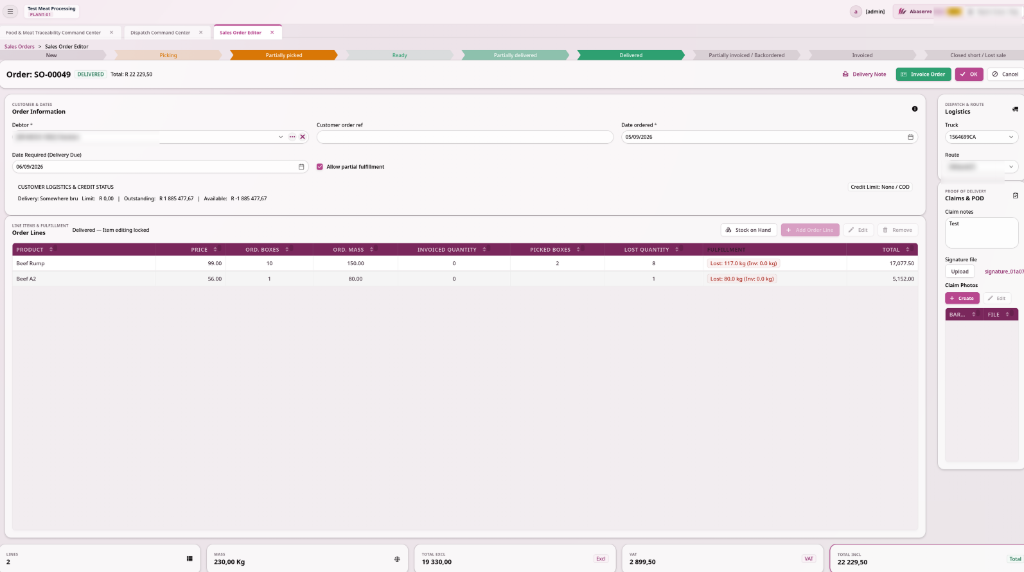
Task: Click the Order Information info icon
Action: point(914,109)
